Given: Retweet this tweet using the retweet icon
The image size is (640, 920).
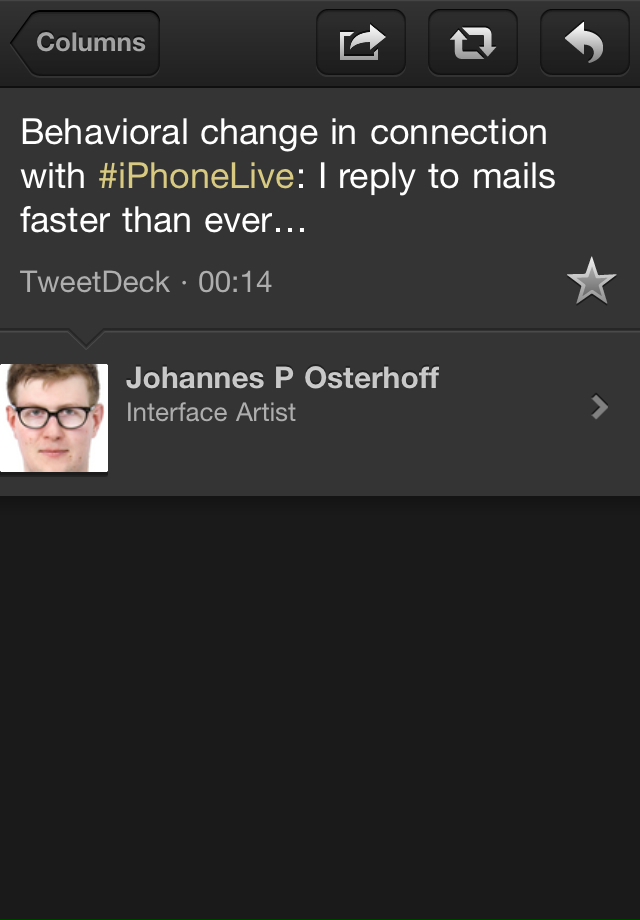Looking at the screenshot, I should [x=472, y=43].
